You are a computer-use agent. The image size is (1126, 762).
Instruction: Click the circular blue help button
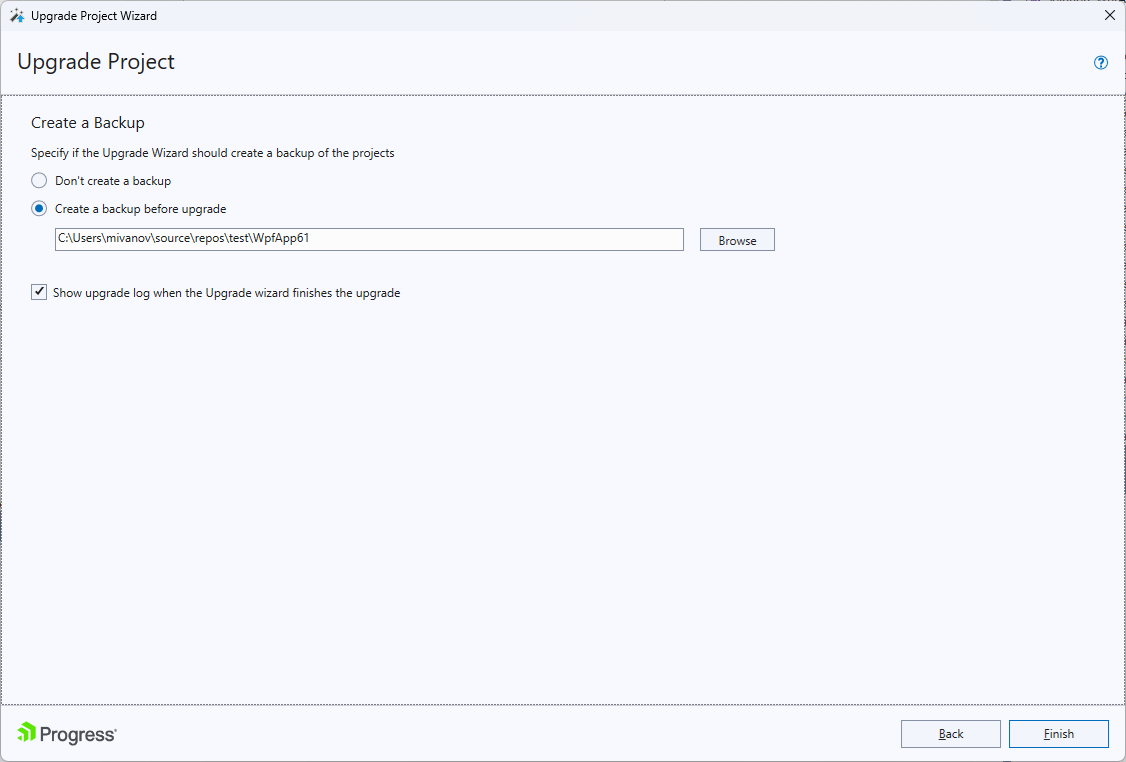coord(1100,62)
